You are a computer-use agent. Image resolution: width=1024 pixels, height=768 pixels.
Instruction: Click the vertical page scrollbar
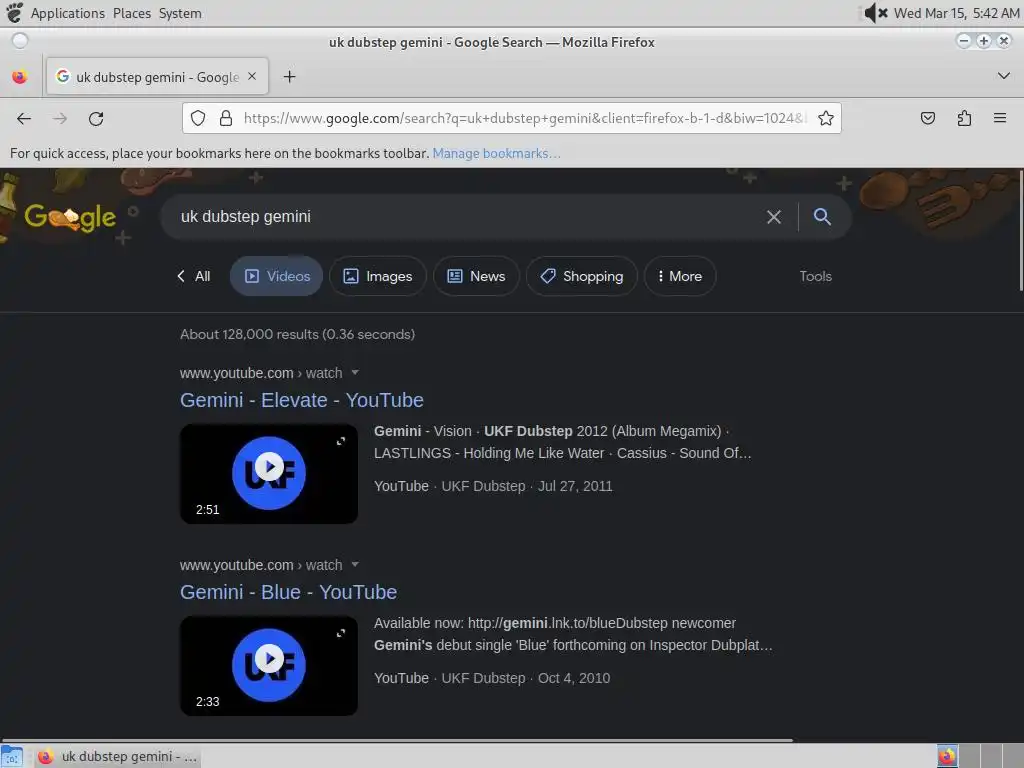pyautogui.click(x=1020, y=230)
